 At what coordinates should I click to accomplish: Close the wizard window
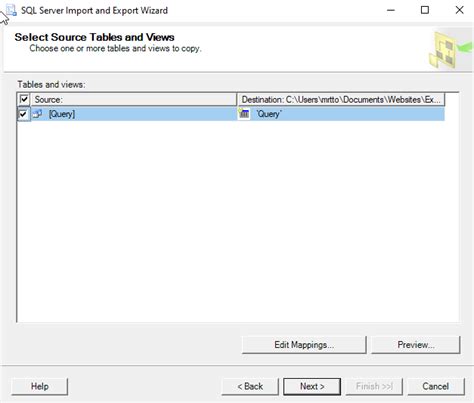pos(460,10)
